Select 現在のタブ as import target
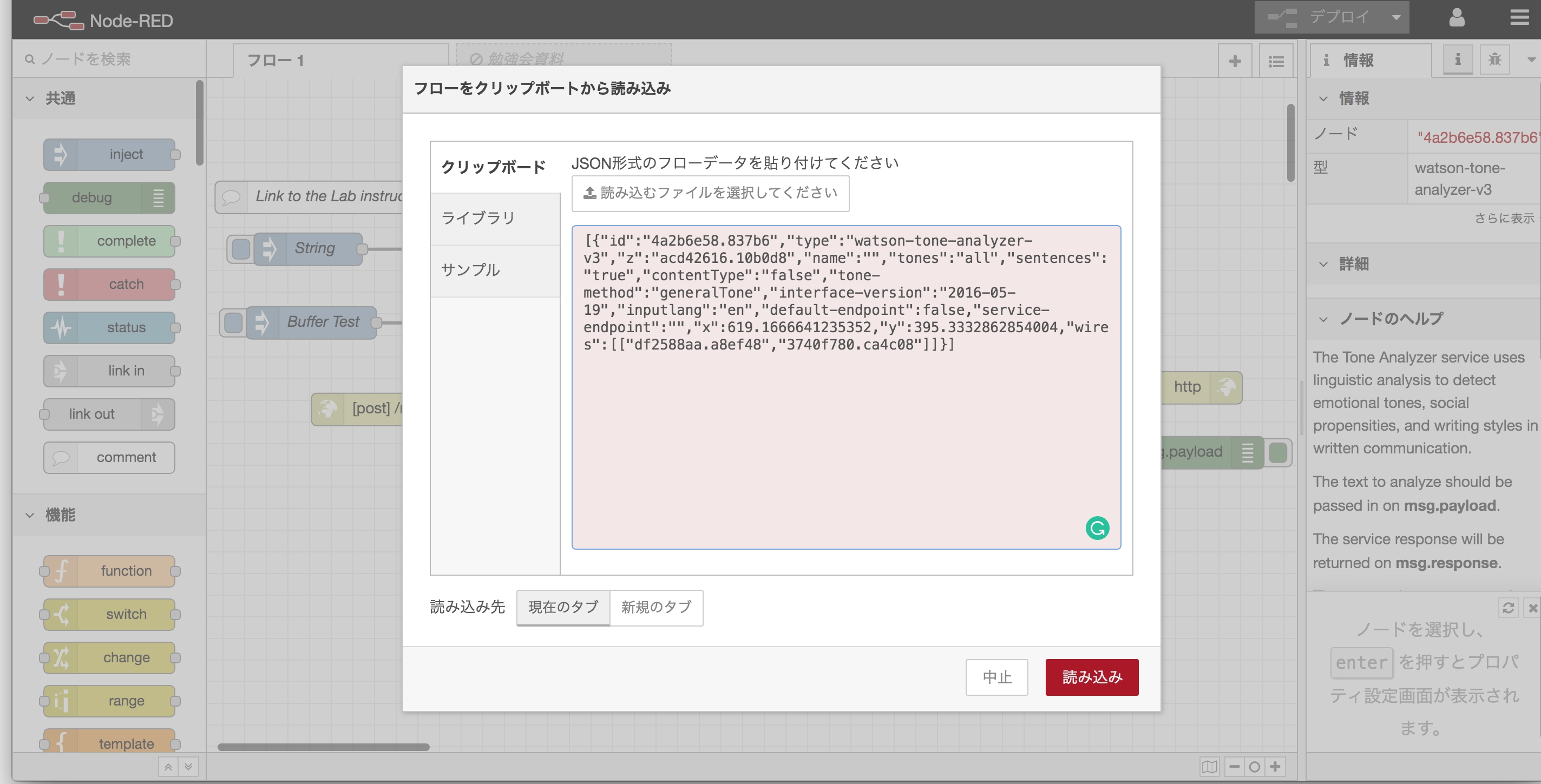Screen dimensions: 1541x784 pyautogui.click(x=563, y=608)
